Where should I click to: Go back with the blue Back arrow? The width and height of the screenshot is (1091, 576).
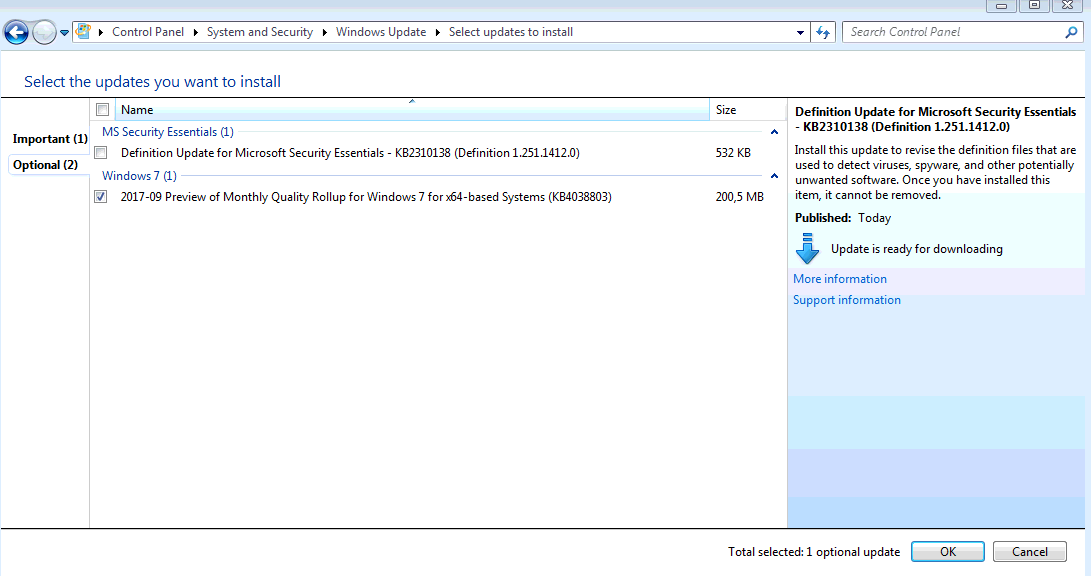coord(16,32)
